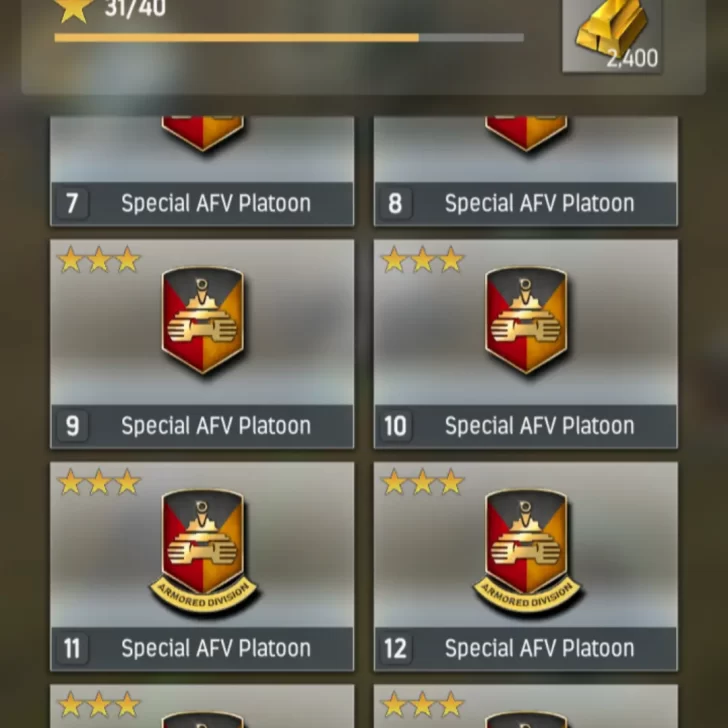Open the gold bars reward showing 2,400

(612, 35)
